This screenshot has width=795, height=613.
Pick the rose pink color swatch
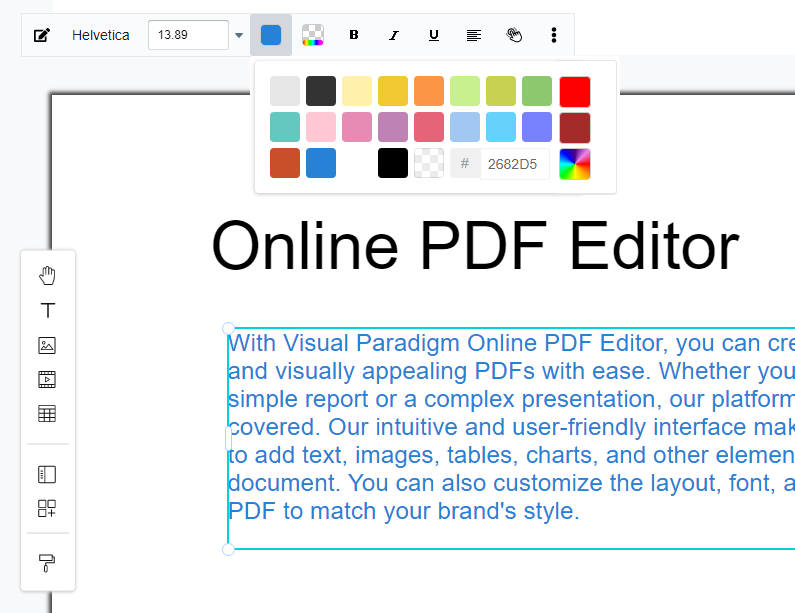pyautogui.click(x=357, y=127)
